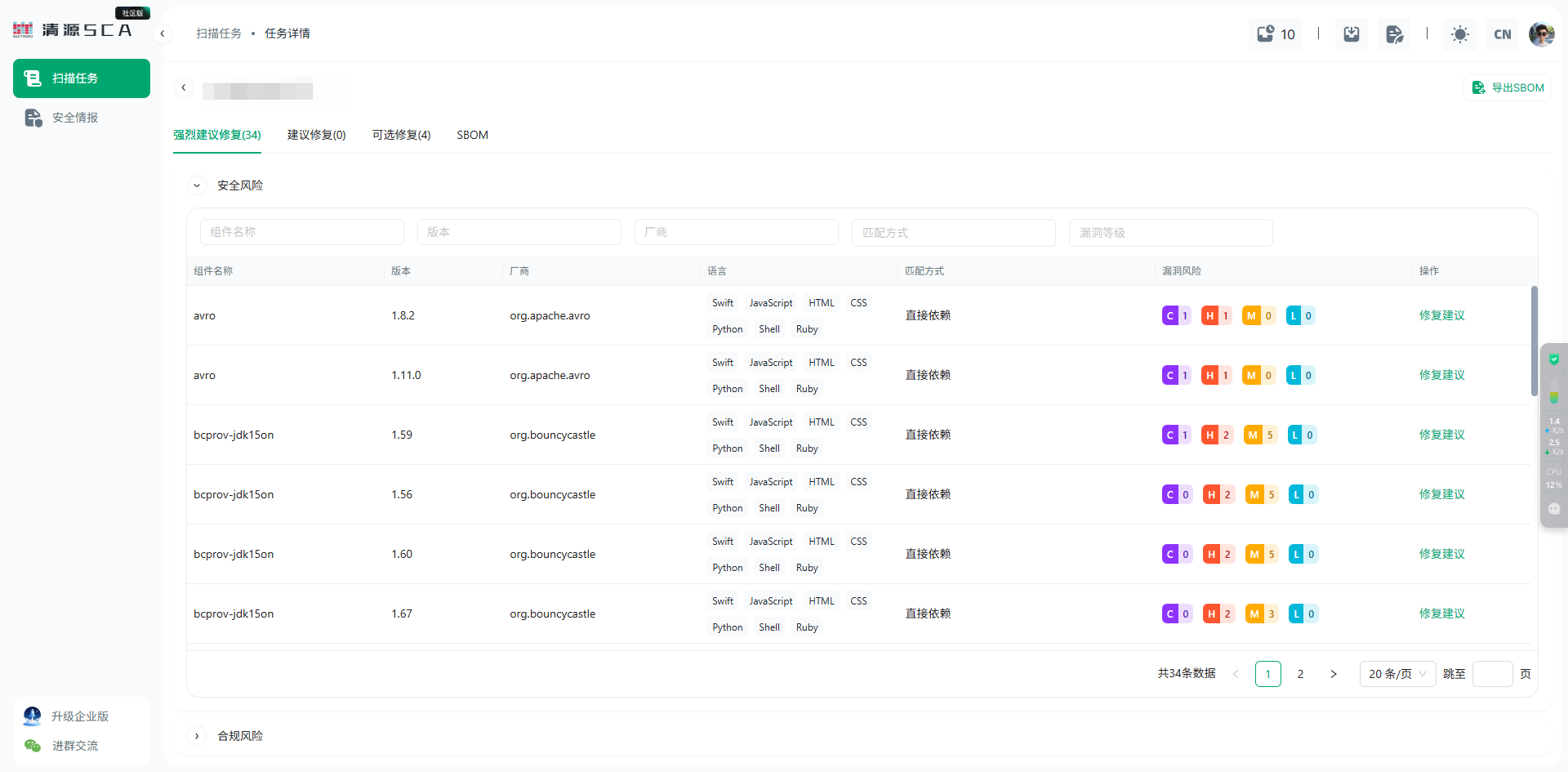
Task: Click the document edit icon in header
Action: 1394,34
